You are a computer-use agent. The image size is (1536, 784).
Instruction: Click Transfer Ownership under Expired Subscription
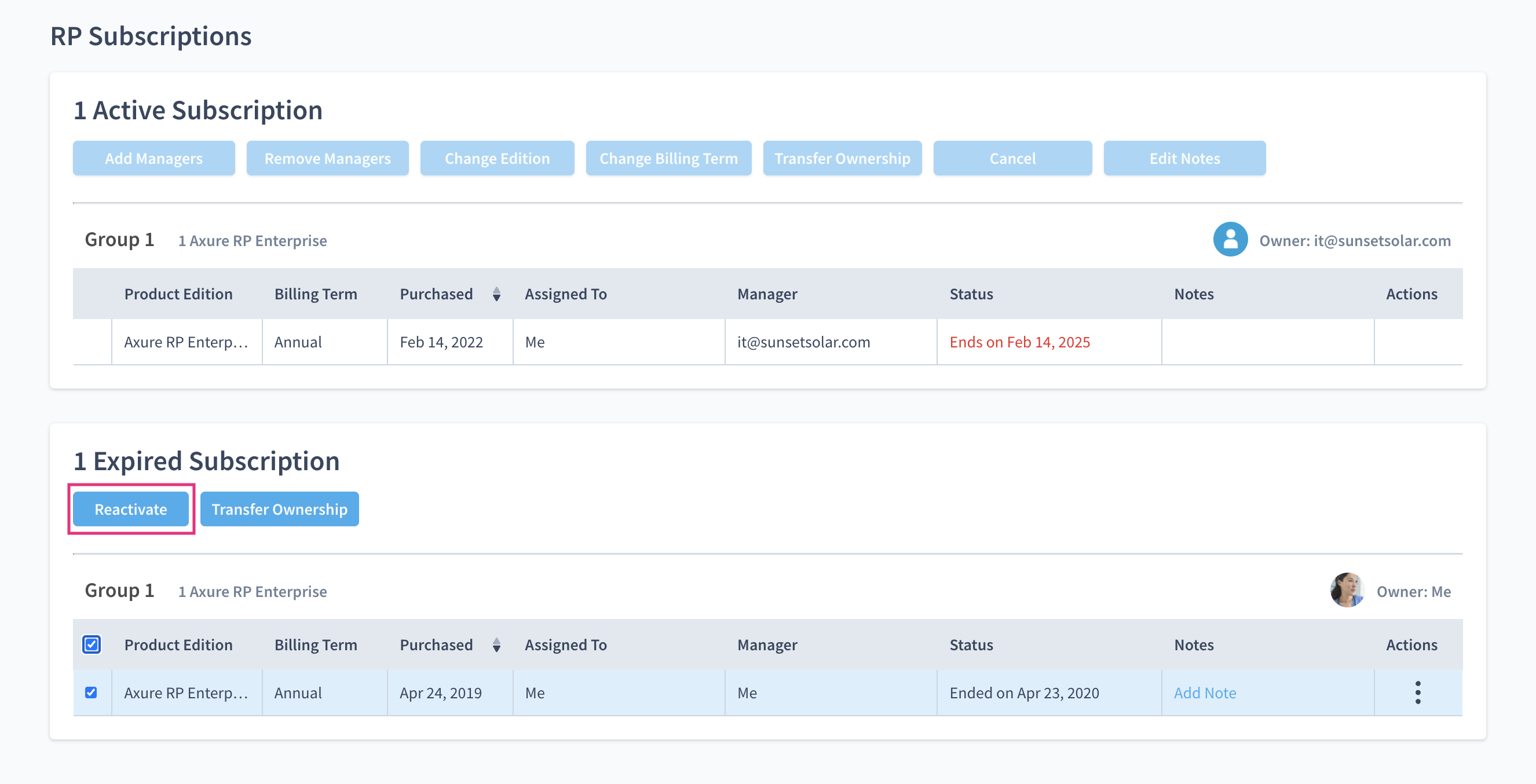(x=279, y=509)
